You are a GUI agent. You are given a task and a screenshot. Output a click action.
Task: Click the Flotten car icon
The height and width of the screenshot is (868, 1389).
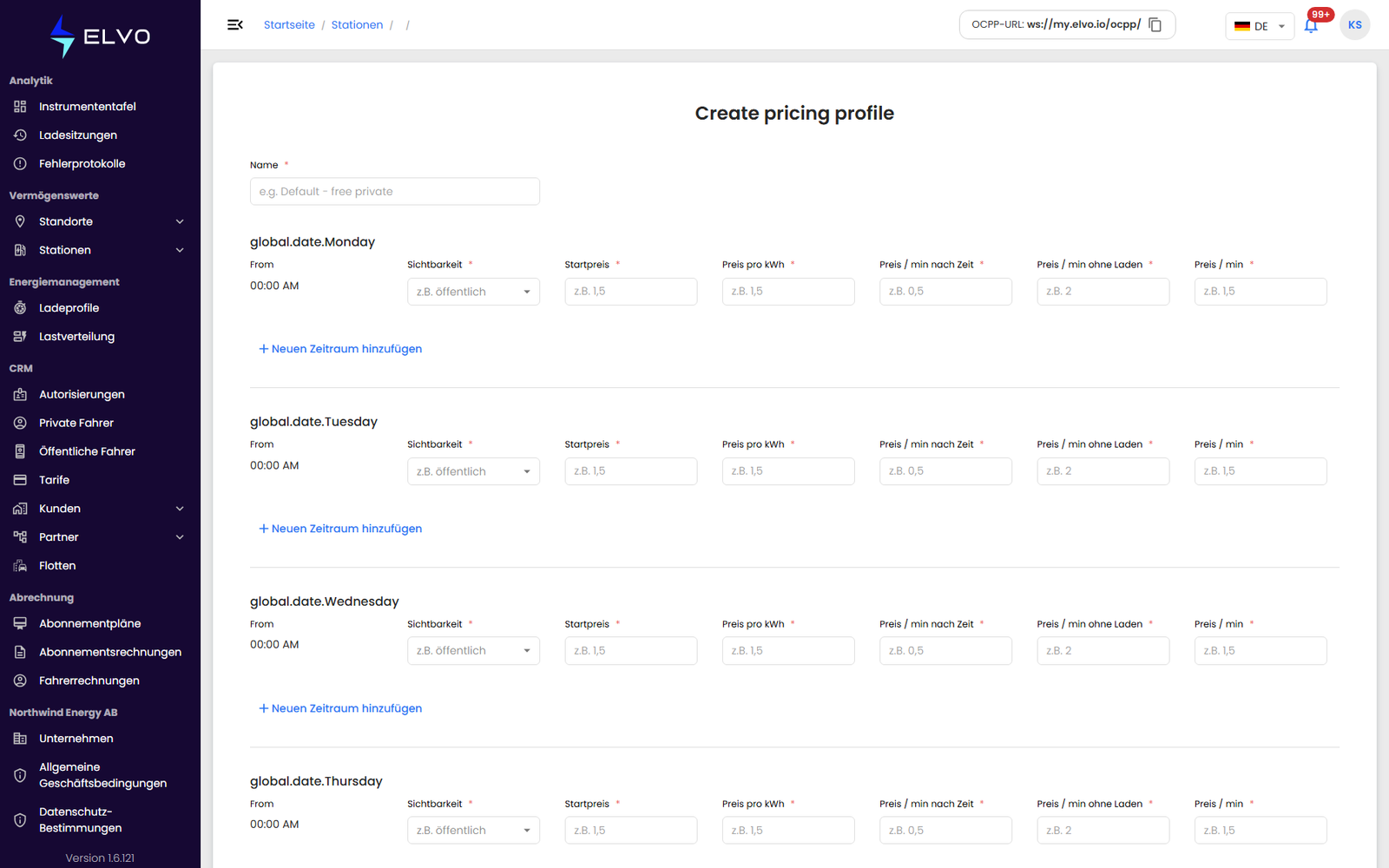[x=20, y=566]
